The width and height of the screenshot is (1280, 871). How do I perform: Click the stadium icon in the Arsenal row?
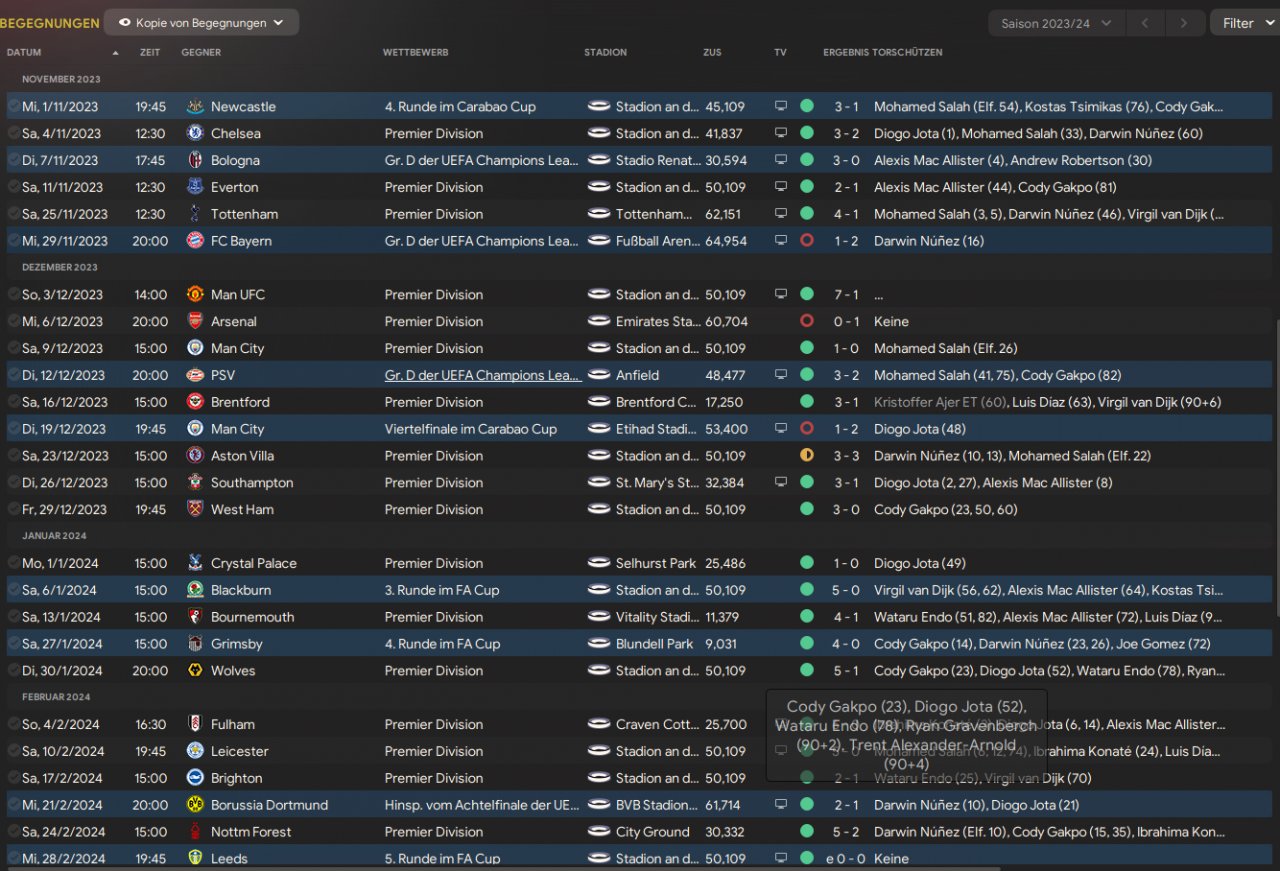click(x=599, y=322)
